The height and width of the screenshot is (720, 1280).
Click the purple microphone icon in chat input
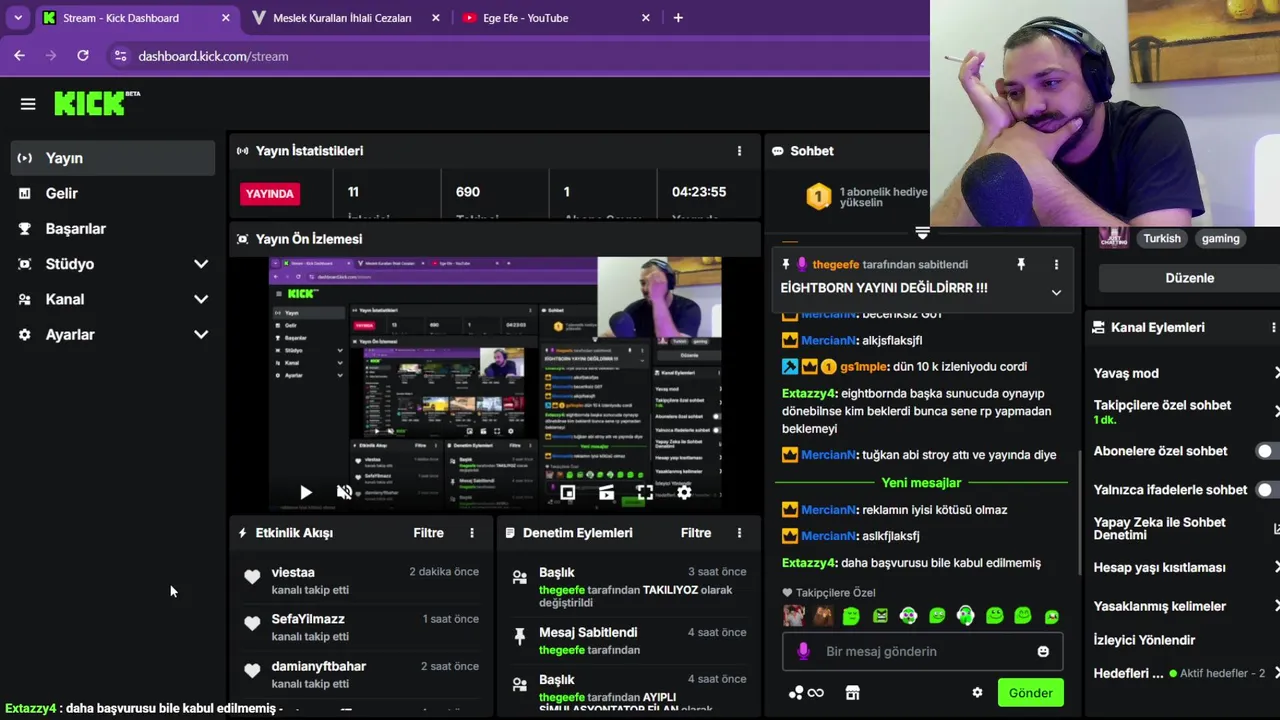(x=802, y=651)
